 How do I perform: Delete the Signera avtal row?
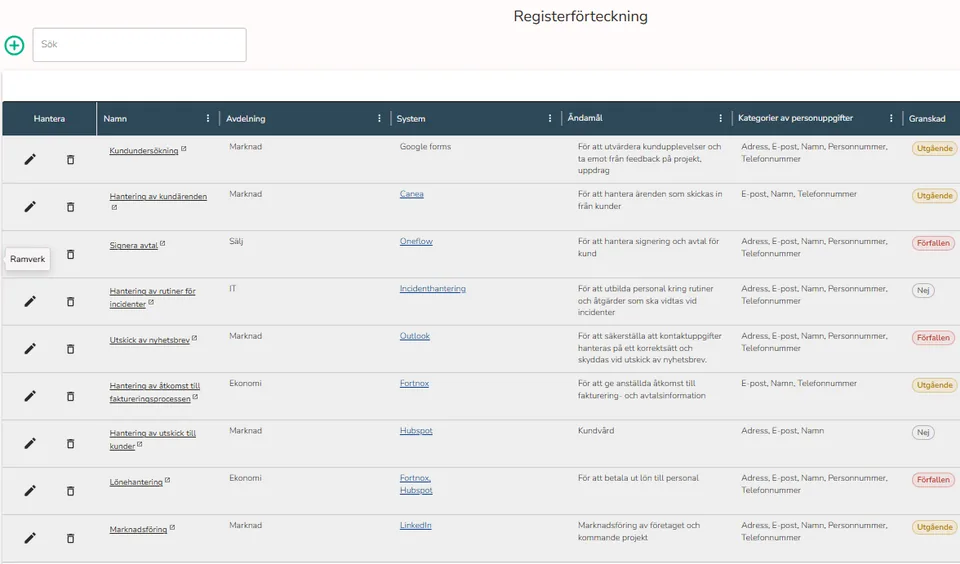pyautogui.click(x=70, y=254)
